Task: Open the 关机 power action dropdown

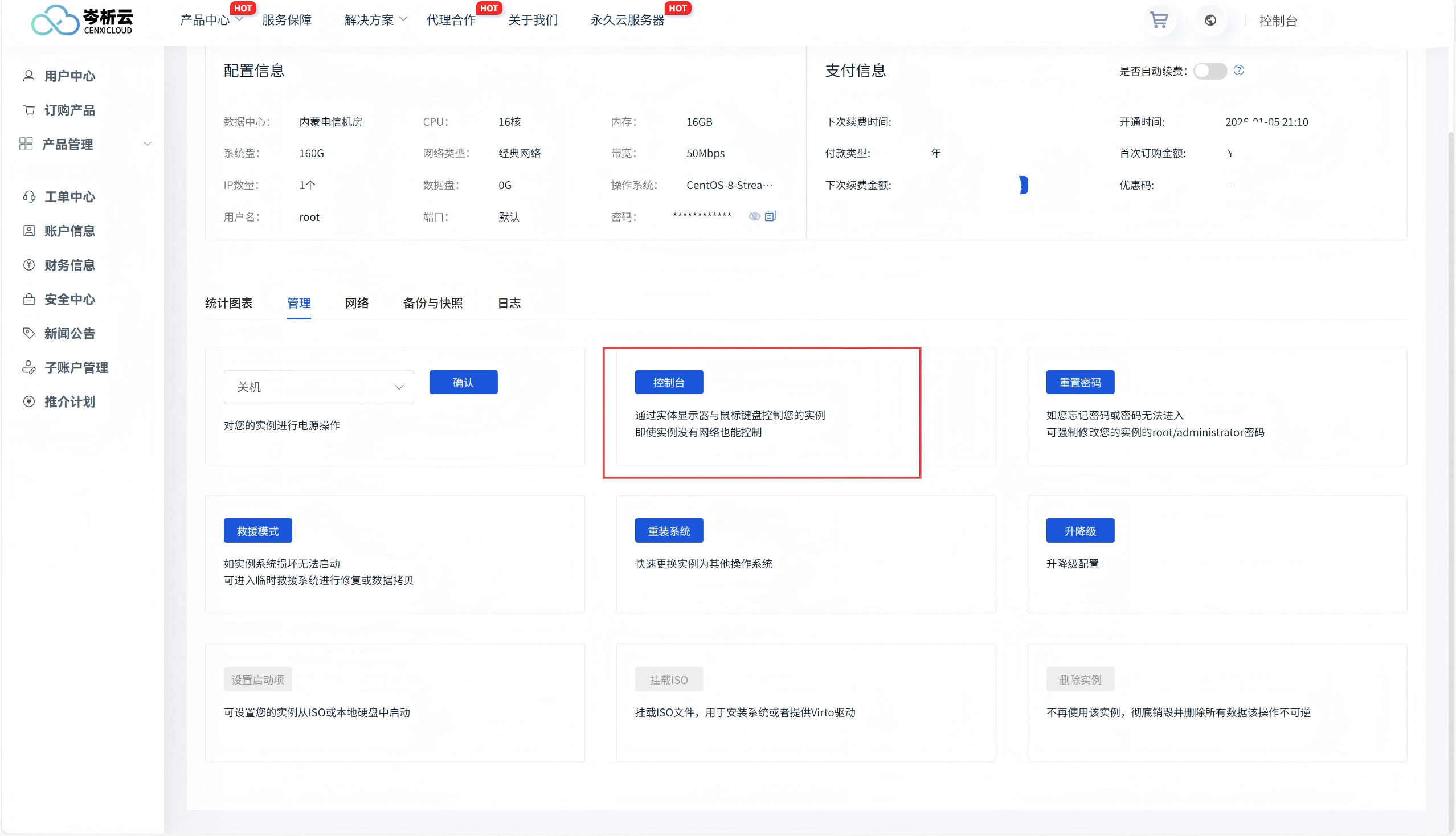Action: 318,387
